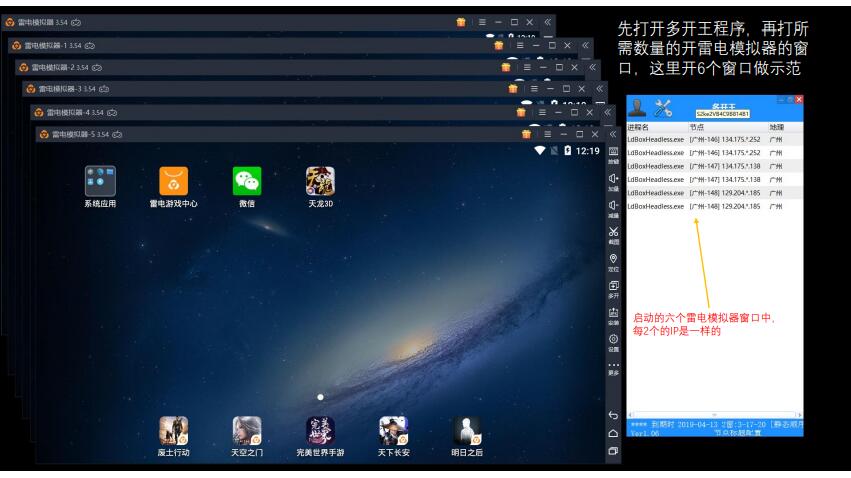Open the wrench tools icon in 多开王
851x478 pixels.
(663, 108)
